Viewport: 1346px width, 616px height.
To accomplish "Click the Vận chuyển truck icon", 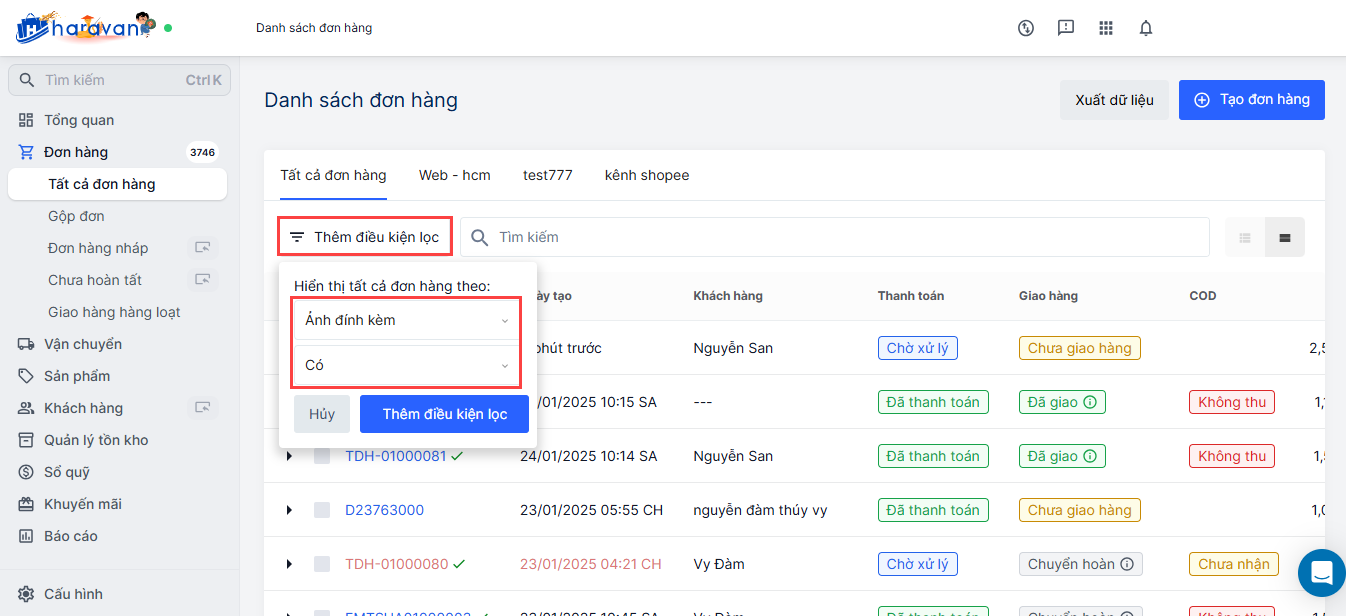I will pyautogui.click(x=26, y=344).
